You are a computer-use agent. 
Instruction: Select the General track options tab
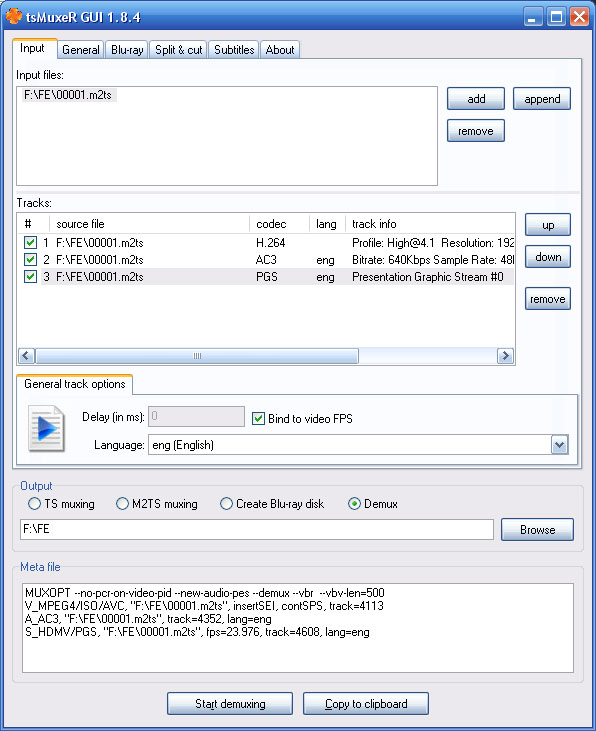[75, 384]
